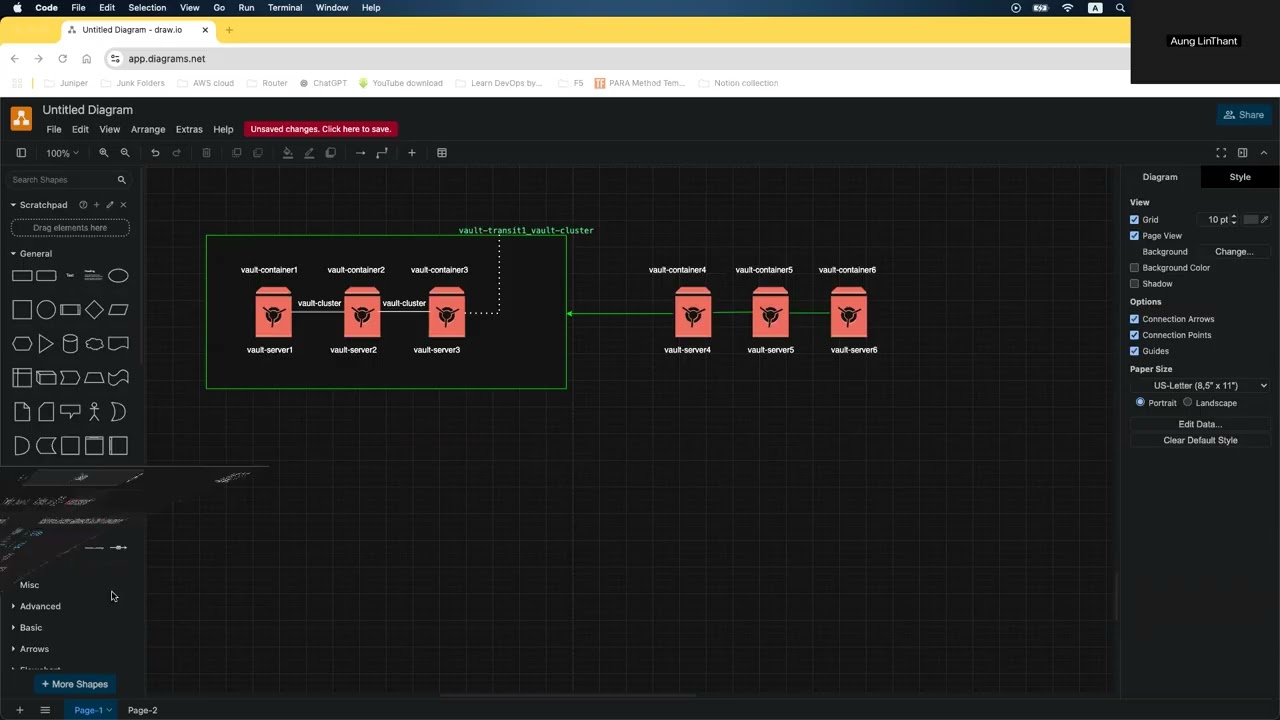Open the Scratchpad help icon
The height and width of the screenshot is (720, 1280).
(83, 205)
